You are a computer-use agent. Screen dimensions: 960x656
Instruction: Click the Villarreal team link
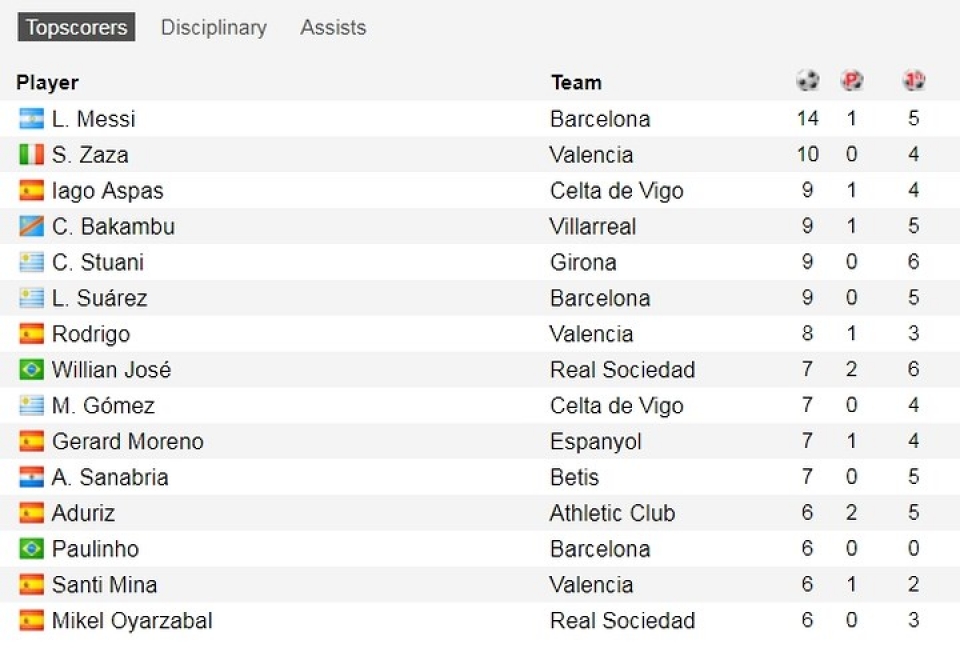(592, 227)
